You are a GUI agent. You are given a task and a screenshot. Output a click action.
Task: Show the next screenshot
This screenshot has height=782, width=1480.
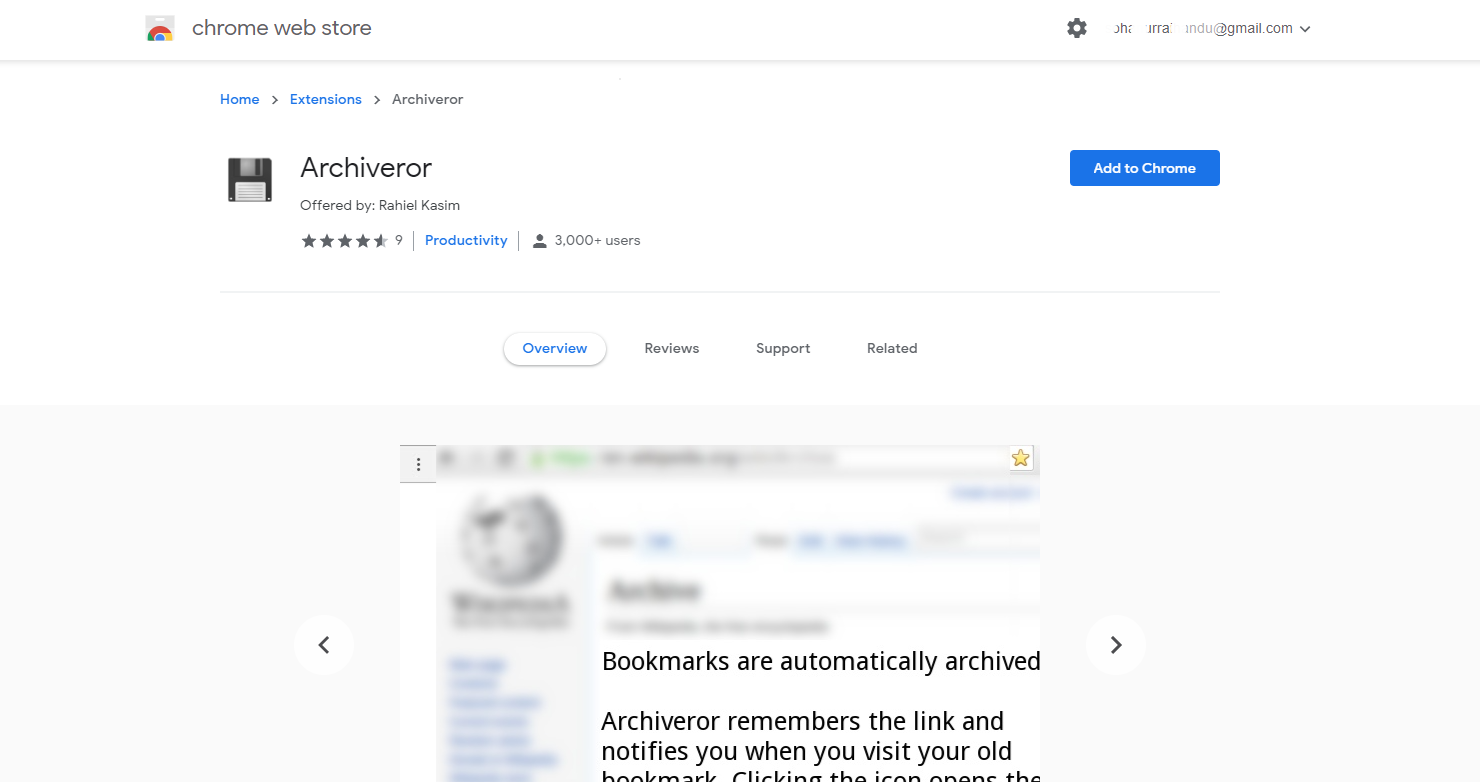pos(1116,645)
